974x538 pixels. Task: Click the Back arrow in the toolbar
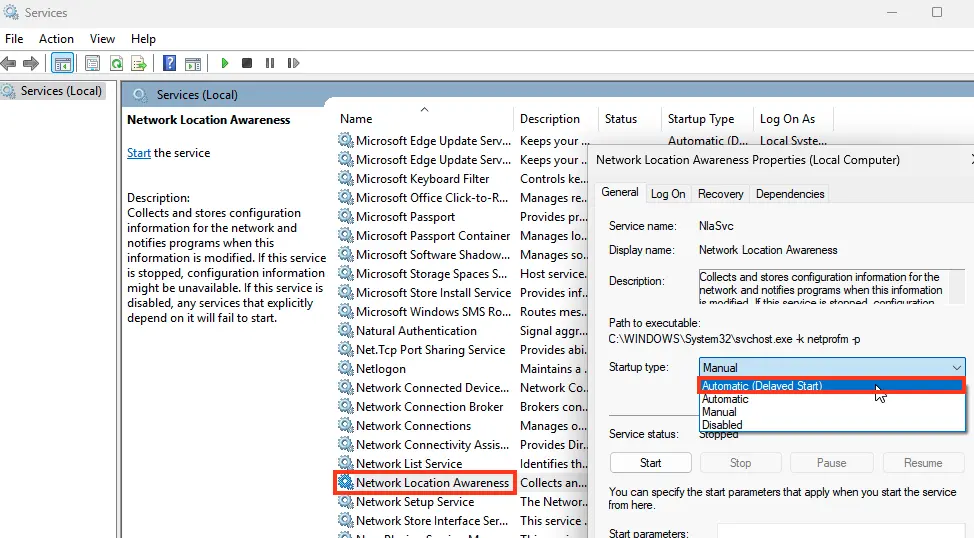[x=9, y=63]
